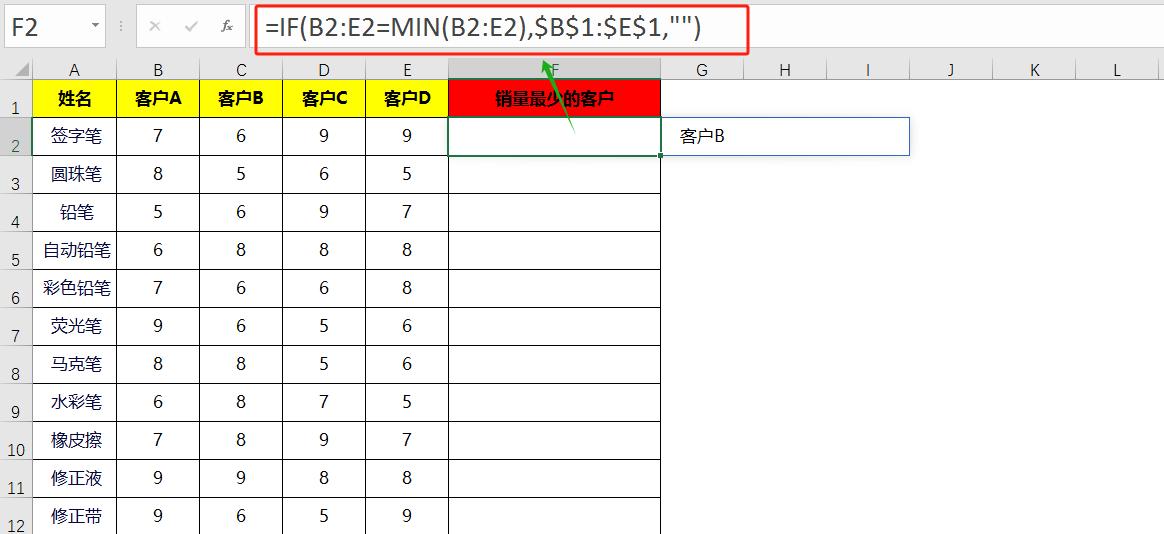
Task: Click the 自动铅笔 cell
Action: (74, 250)
